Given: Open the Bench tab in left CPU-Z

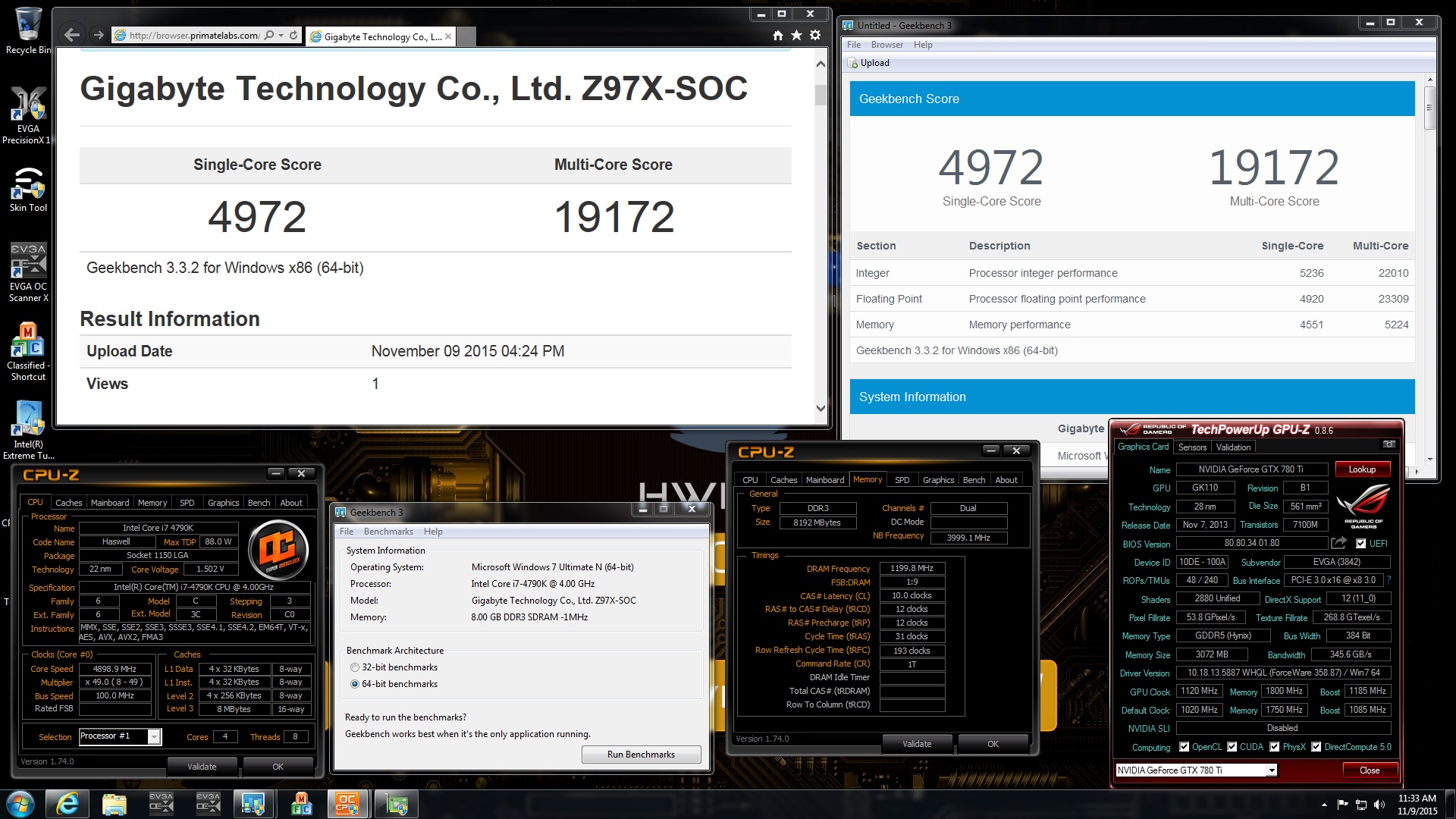Looking at the screenshot, I should (259, 503).
